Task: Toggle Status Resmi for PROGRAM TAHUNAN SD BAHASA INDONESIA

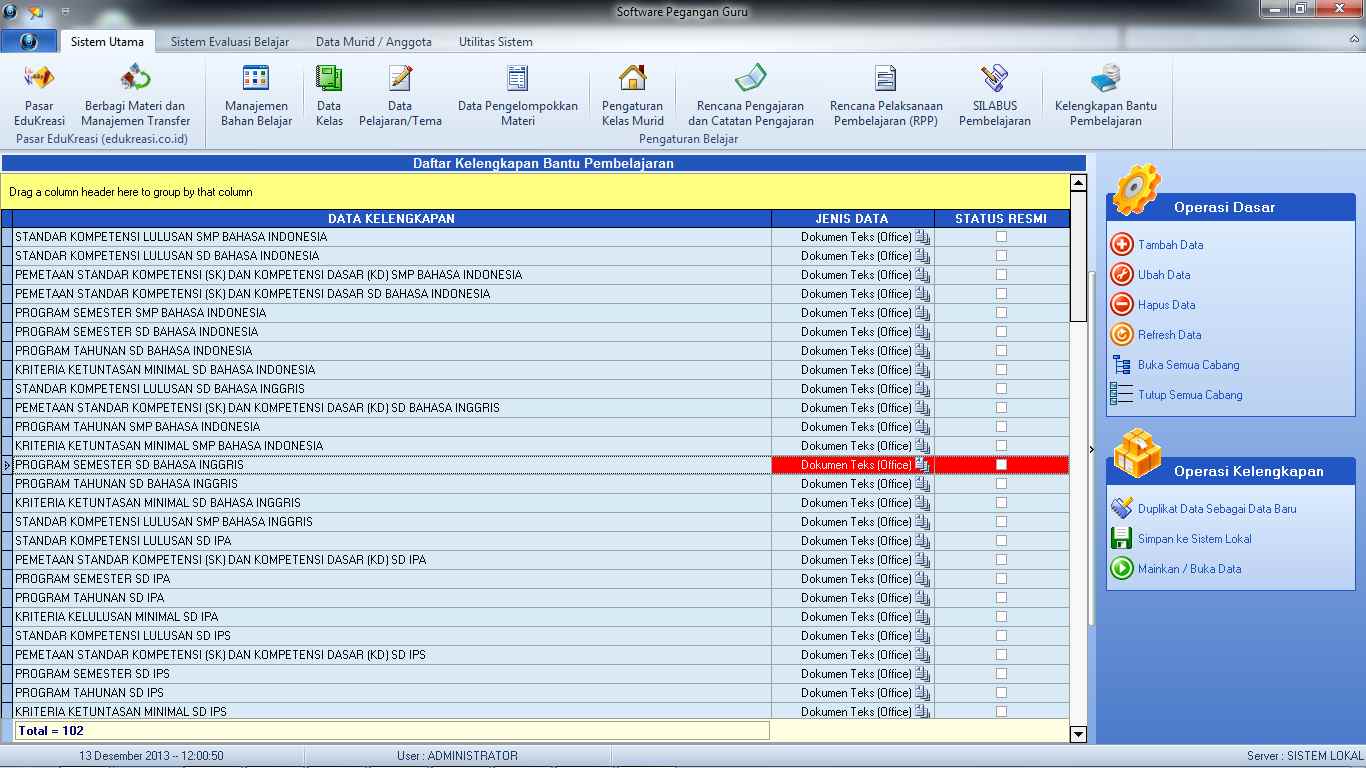Action: pyautogui.click(x=1001, y=351)
